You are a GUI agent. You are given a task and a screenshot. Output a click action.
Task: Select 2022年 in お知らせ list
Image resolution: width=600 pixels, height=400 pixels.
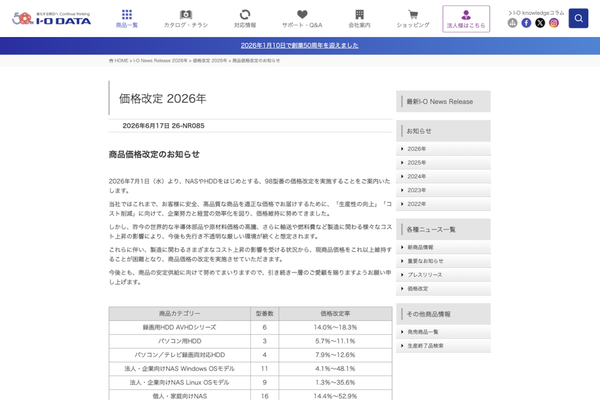click(x=443, y=204)
